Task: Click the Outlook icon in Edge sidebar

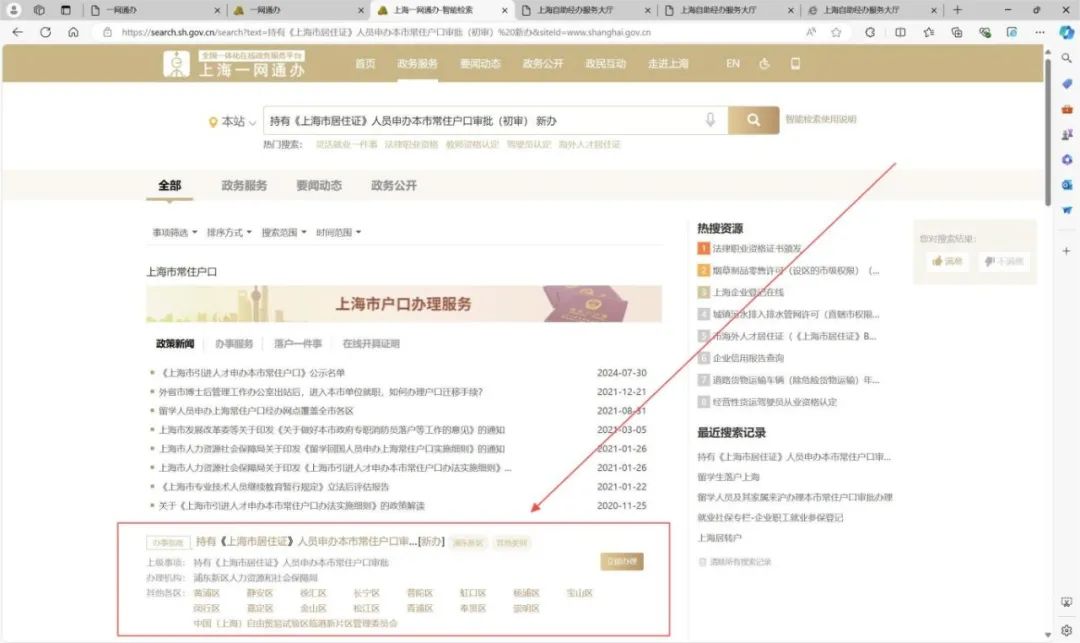Action: pyautogui.click(x=1066, y=186)
